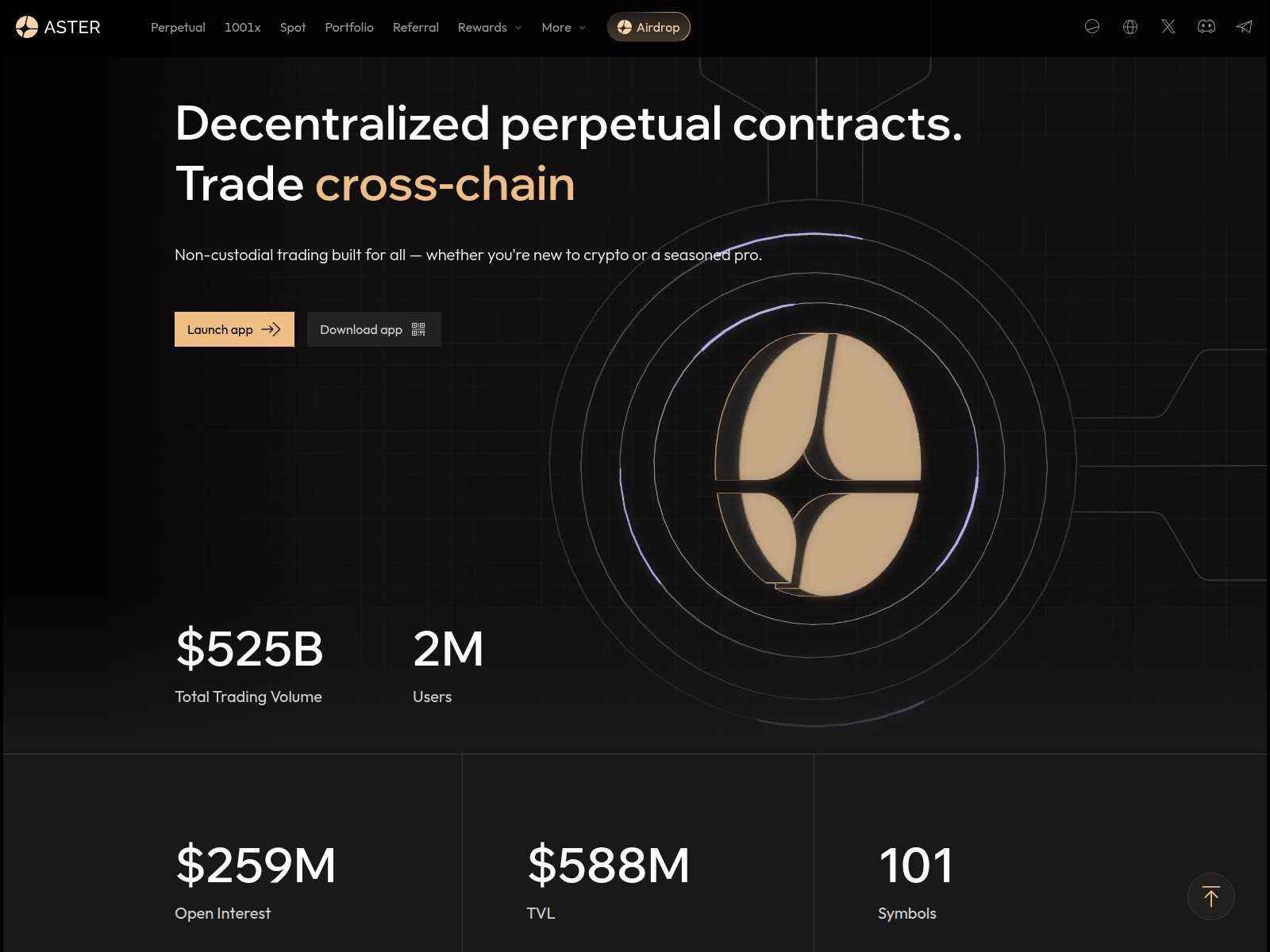
Task: Open the language globe selector
Action: coord(1130,27)
